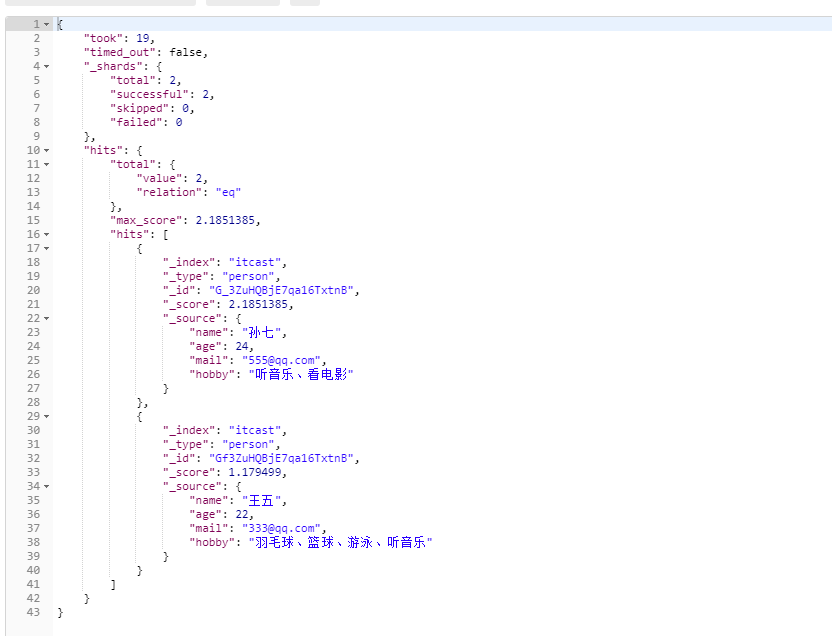The width and height of the screenshot is (832, 636).
Task: Click the "timed_out" false value
Action: click(188, 52)
